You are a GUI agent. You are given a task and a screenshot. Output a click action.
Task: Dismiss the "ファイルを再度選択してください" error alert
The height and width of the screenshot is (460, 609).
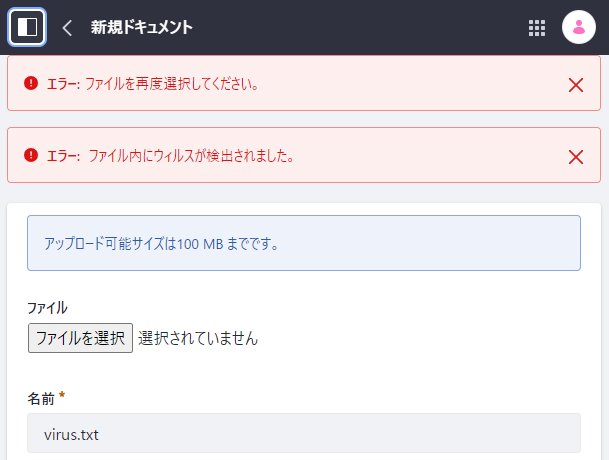click(x=575, y=84)
